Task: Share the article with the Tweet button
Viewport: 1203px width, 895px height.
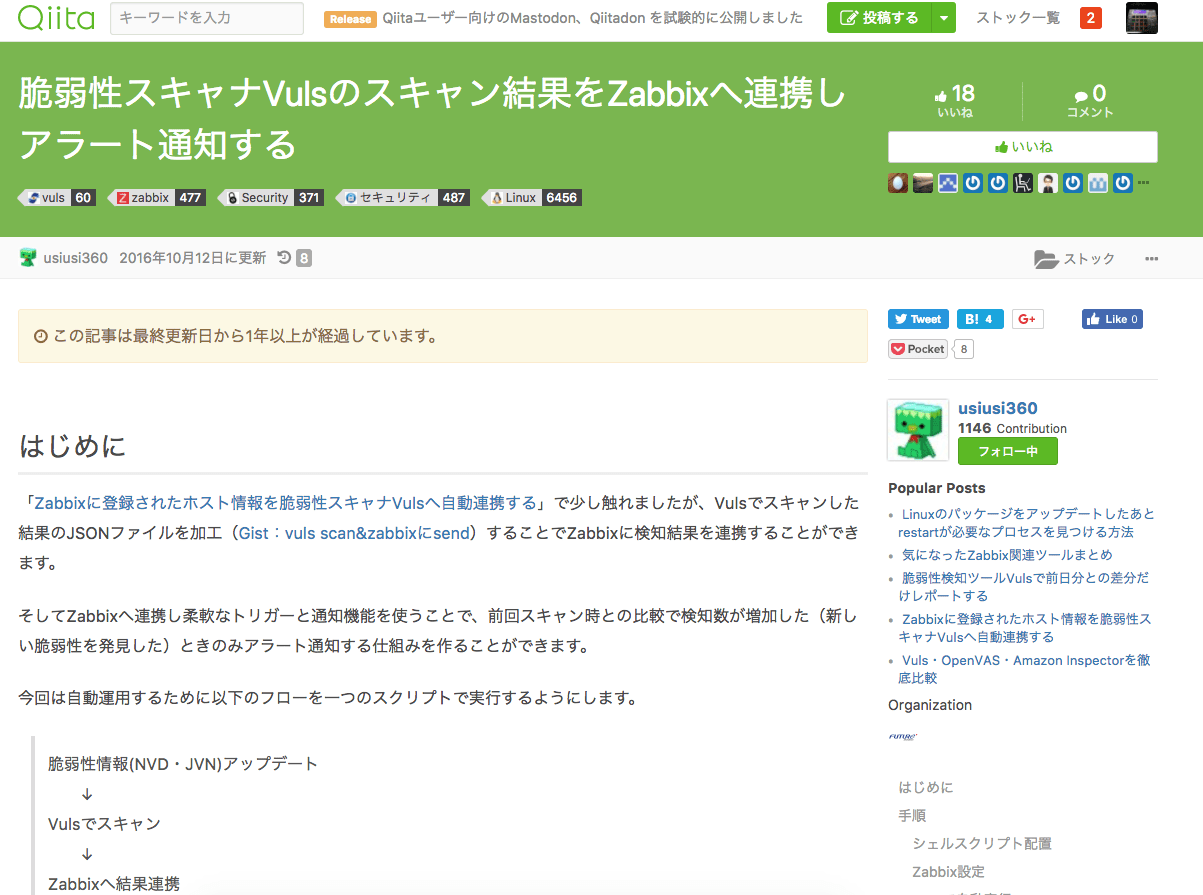Action: pyautogui.click(x=917, y=319)
